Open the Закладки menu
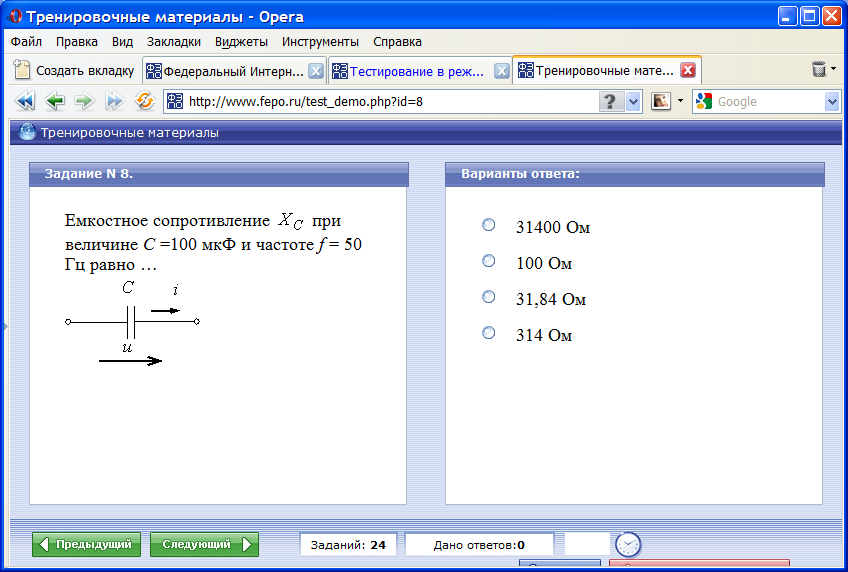The height and width of the screenshot is (572, 848). [174, 42]
